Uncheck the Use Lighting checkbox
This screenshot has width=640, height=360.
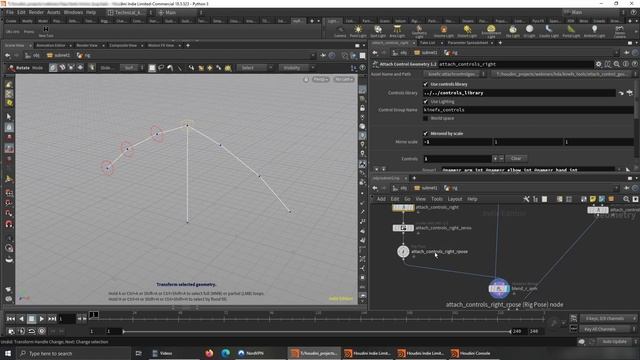pyautogui.click(x=426, y=101)
